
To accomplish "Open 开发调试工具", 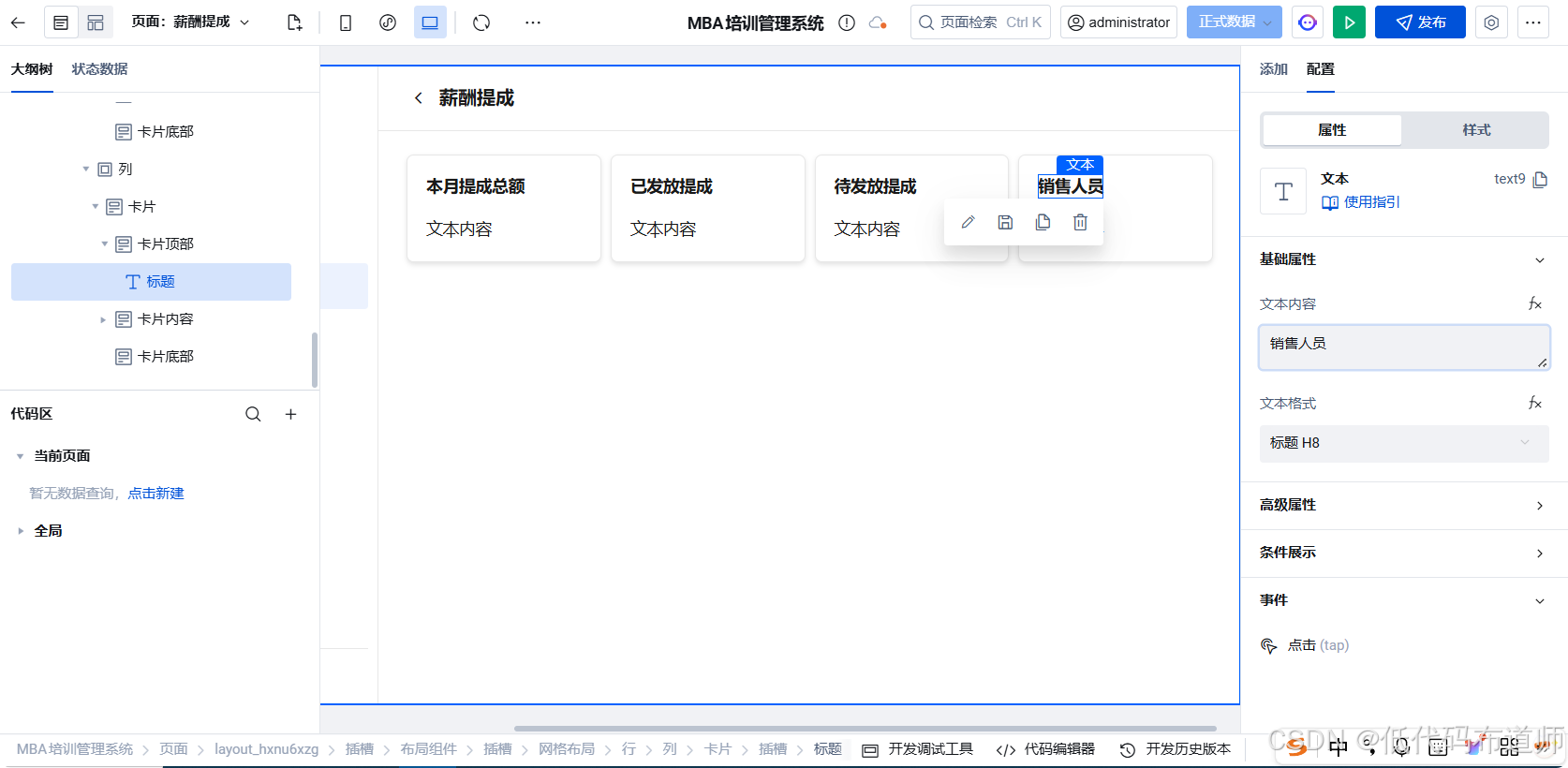I will pyautogui.click(x=917, y=749).
